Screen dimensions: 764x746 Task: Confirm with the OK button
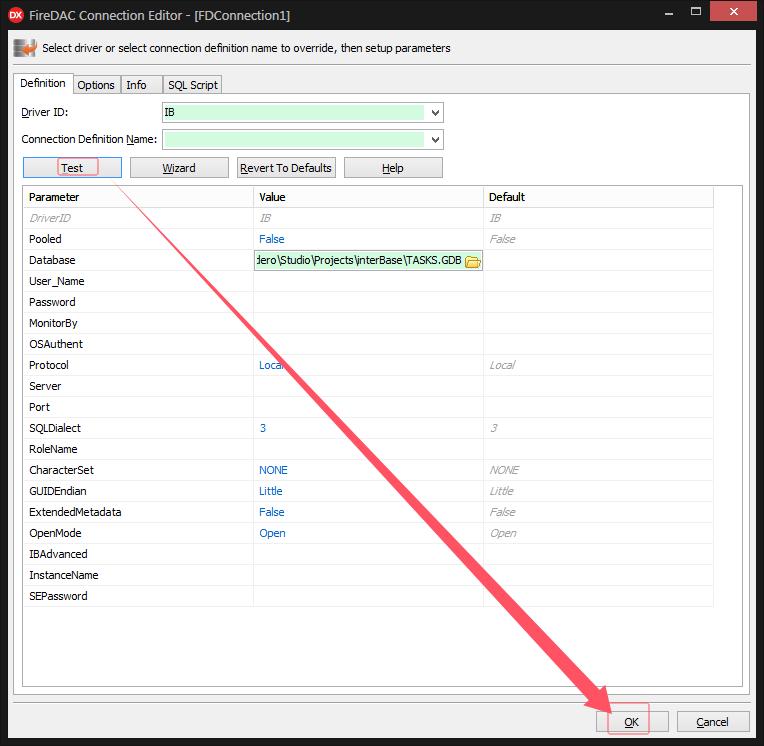632,722
